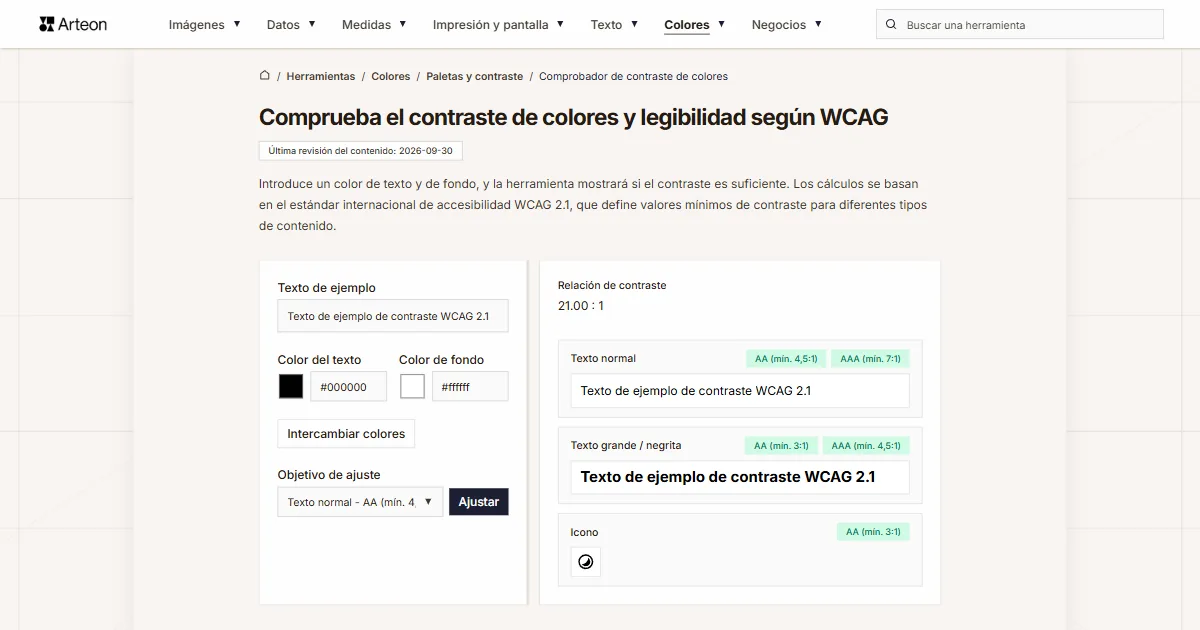Click the 21.00 : 1 contrast ratio value

pyautogui.click(x=581, y=306)
